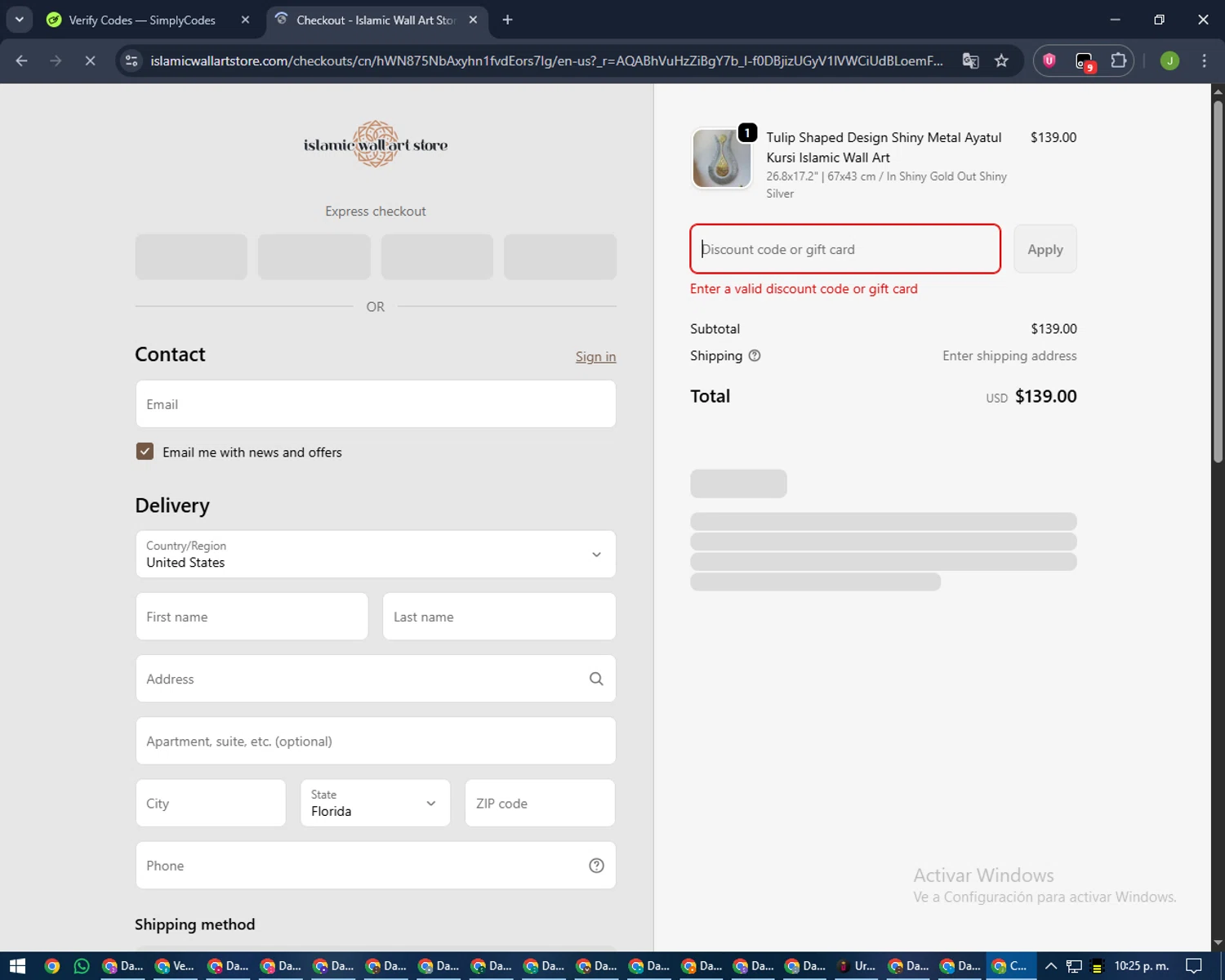Viewport: 1225px width, 980px height.
Task: Click the Apartment, suite, etc. field
Action: (376, 741)
